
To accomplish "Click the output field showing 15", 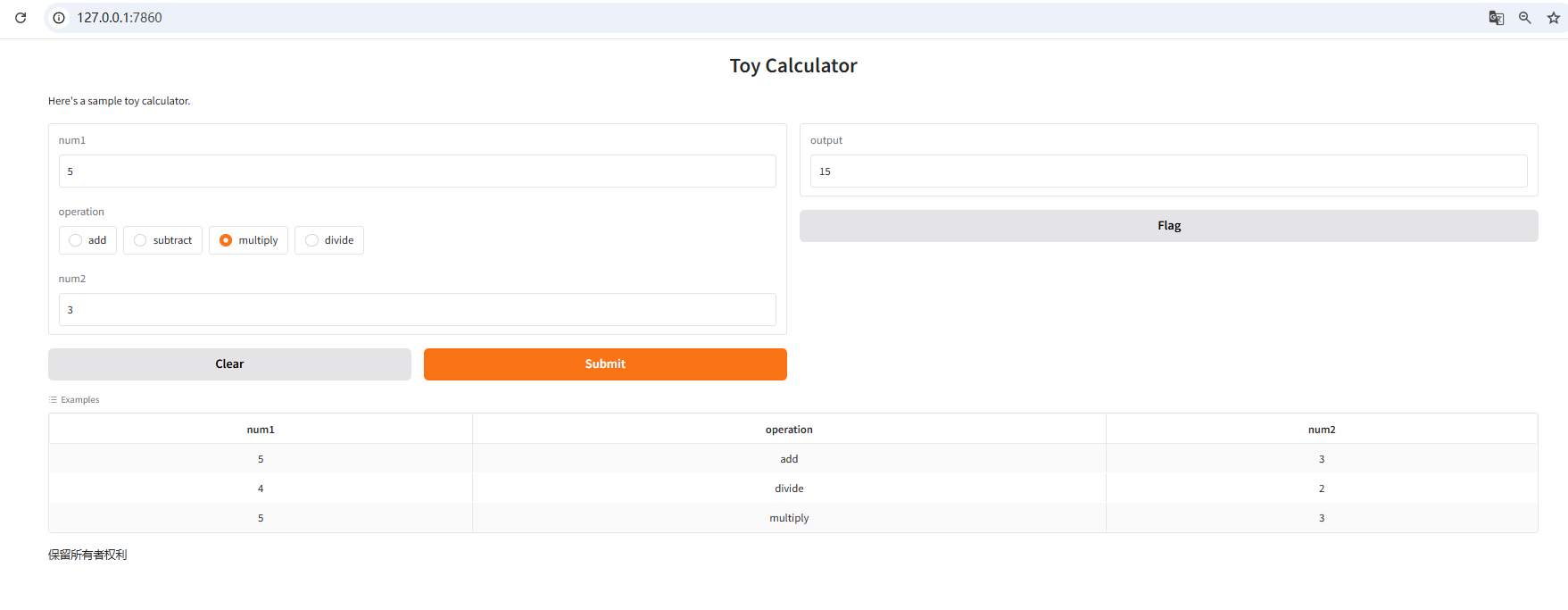I will [1169, 171].
